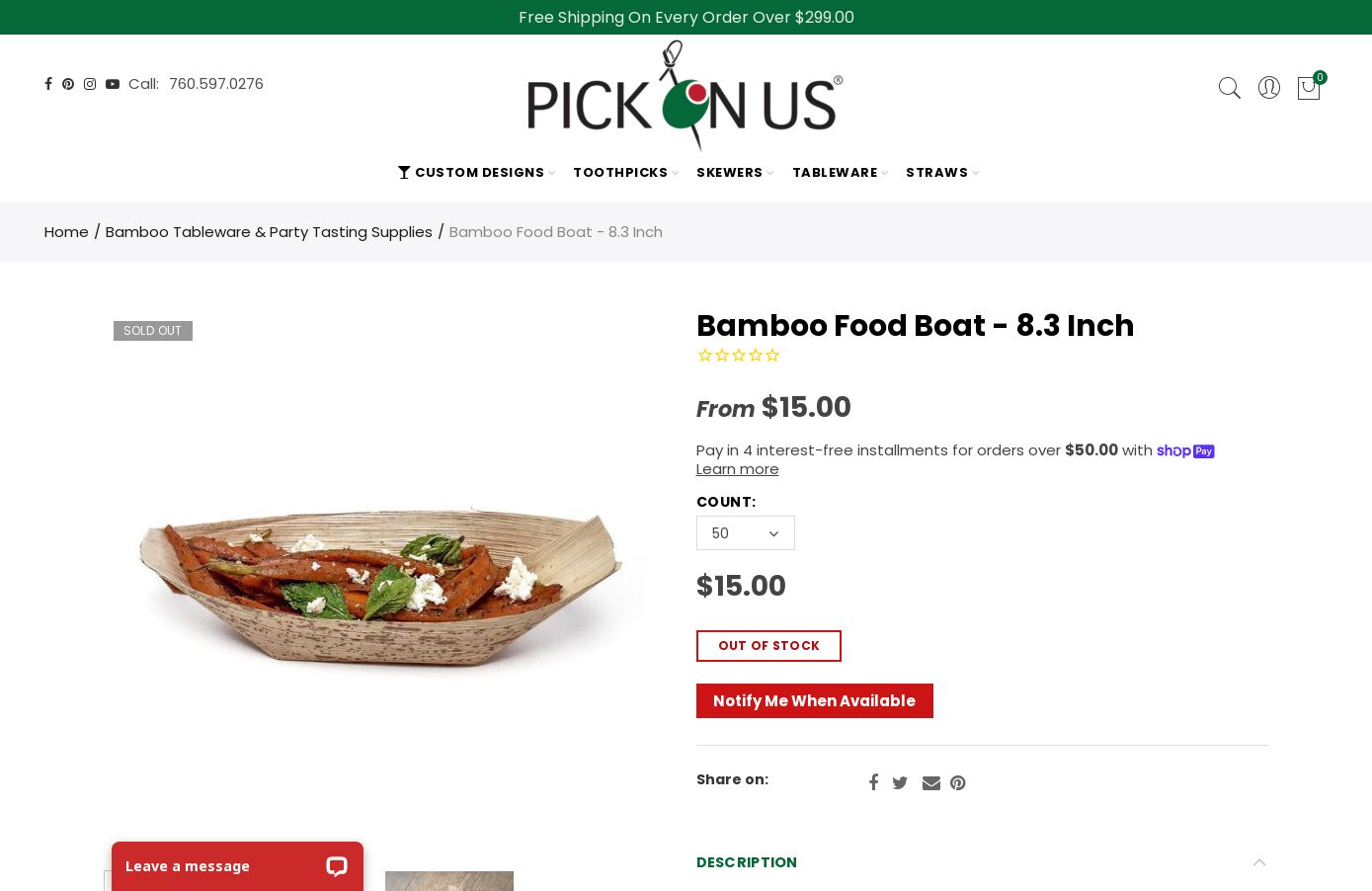The width and height of the screenshot is (1372, 891).
Task: Share product on Pinterest icon
Action: (x=958, y=783)
